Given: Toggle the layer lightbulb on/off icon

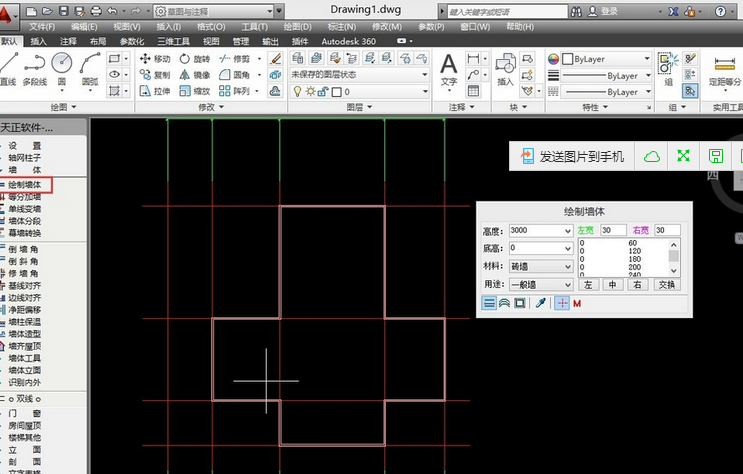Looking at the screenshot, I should (297, 91).
